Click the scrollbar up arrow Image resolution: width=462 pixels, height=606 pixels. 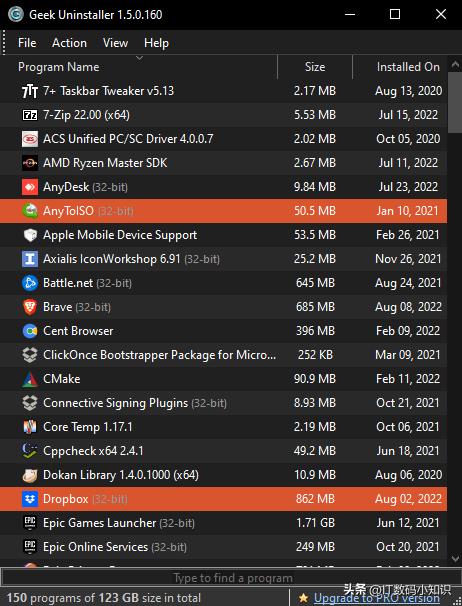pyautogui.click(x=455, y=65)
